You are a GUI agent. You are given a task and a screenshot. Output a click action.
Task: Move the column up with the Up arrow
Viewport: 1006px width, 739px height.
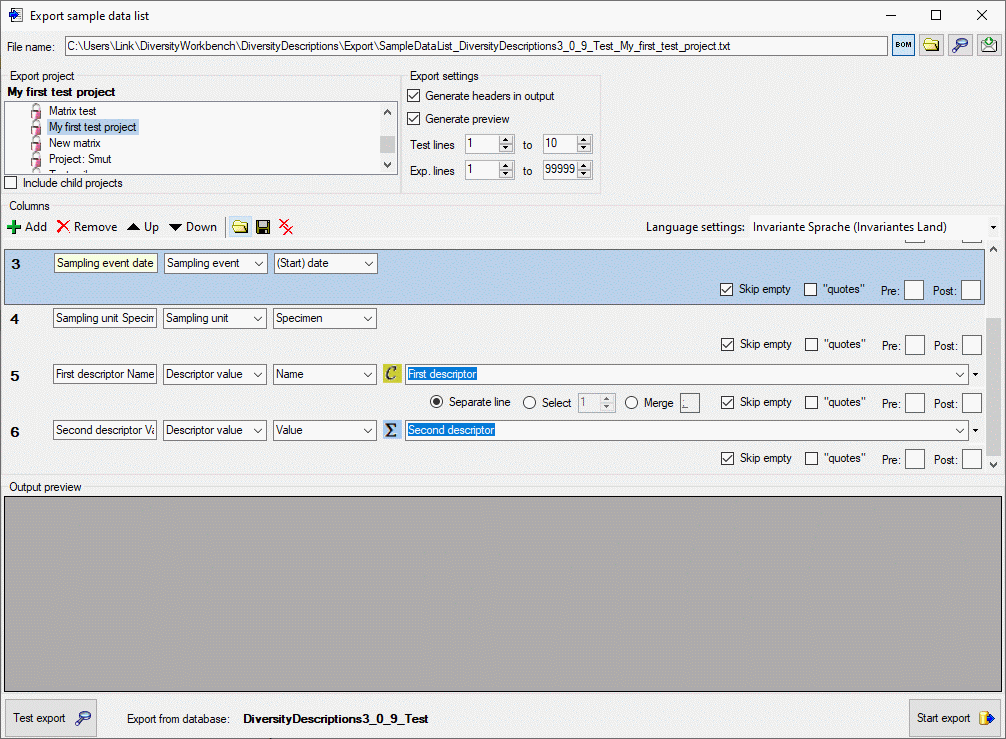pyautogui.click(x=133, y=226)
